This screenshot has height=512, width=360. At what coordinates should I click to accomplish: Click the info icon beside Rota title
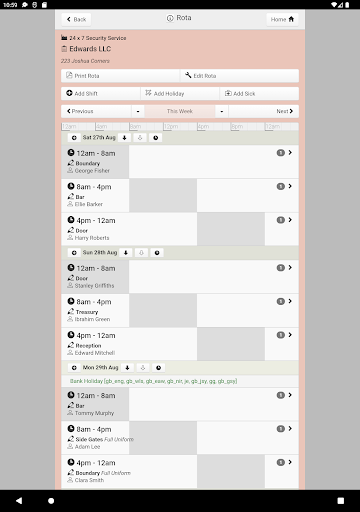click(170, 18)
